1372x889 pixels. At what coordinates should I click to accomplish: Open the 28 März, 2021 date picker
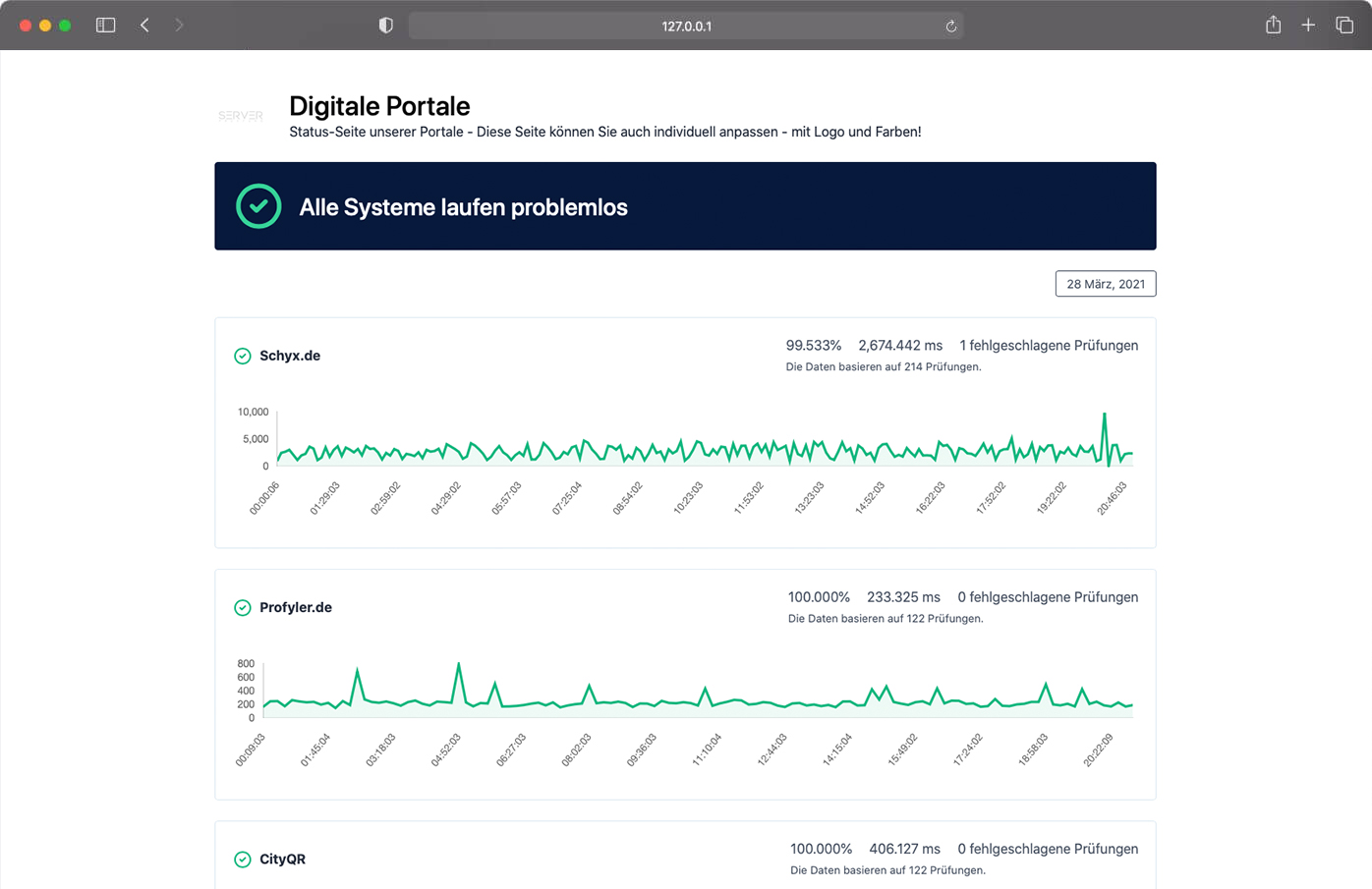(1105, 284)
